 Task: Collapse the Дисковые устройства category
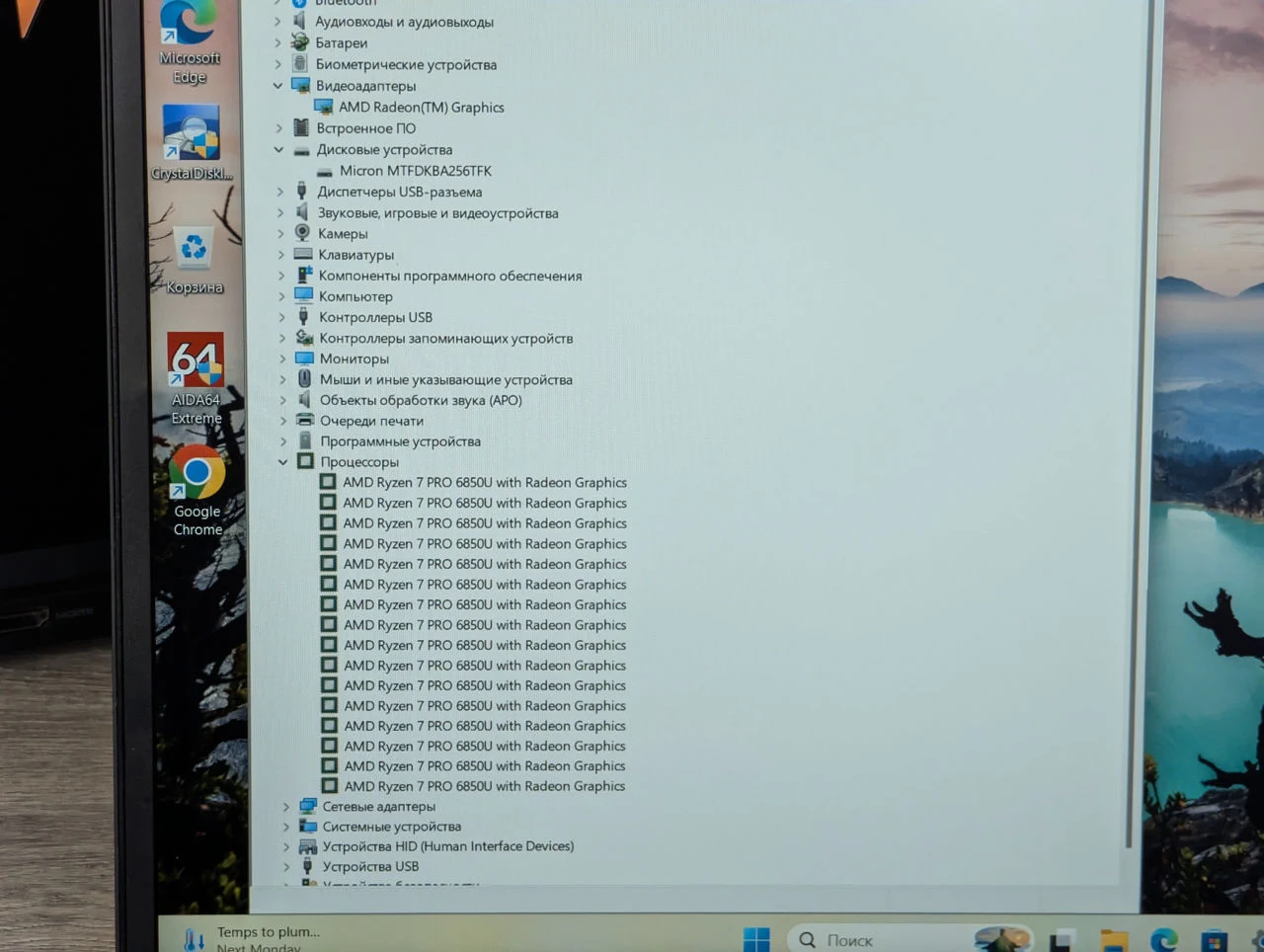pos(278,150)
